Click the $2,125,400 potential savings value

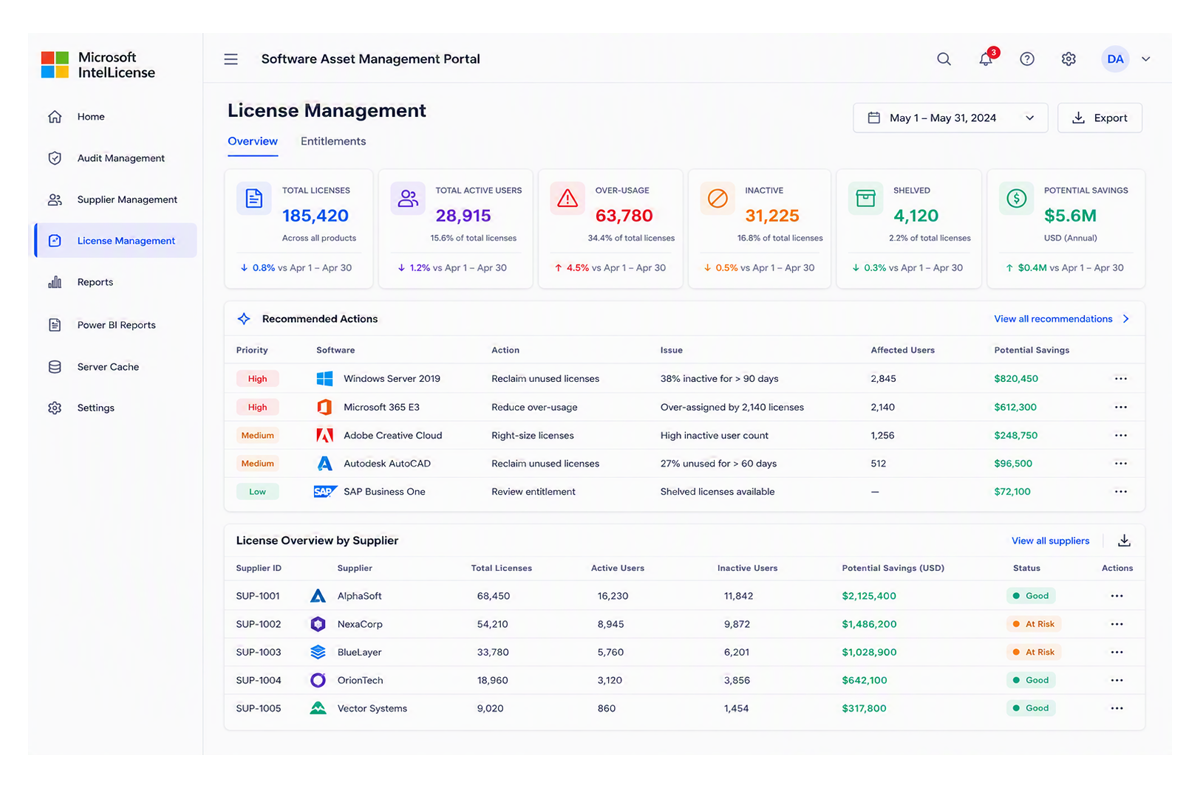(869, 596)
